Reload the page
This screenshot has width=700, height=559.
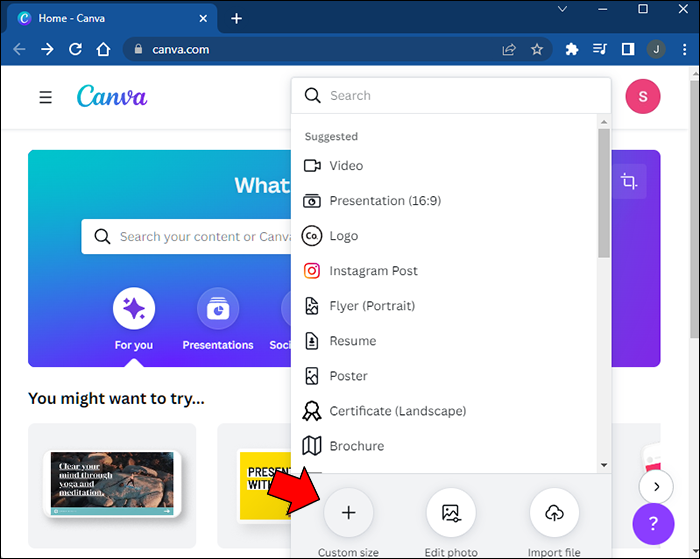[x=75, y=49]
